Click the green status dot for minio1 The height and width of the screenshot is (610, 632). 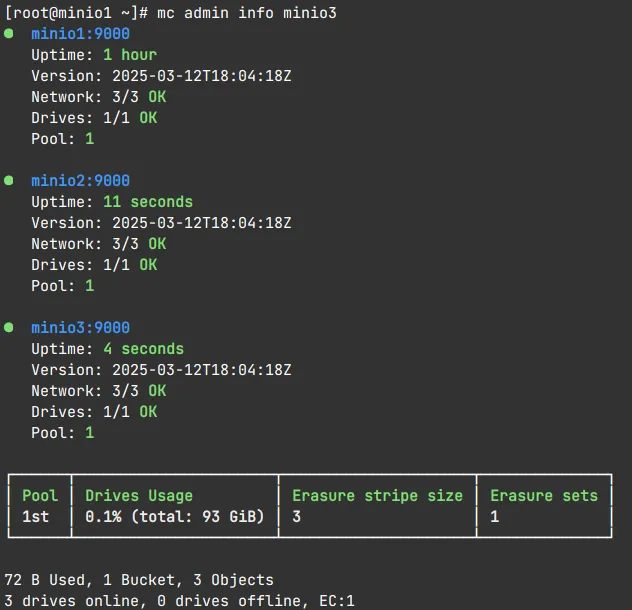coord(8,33)
